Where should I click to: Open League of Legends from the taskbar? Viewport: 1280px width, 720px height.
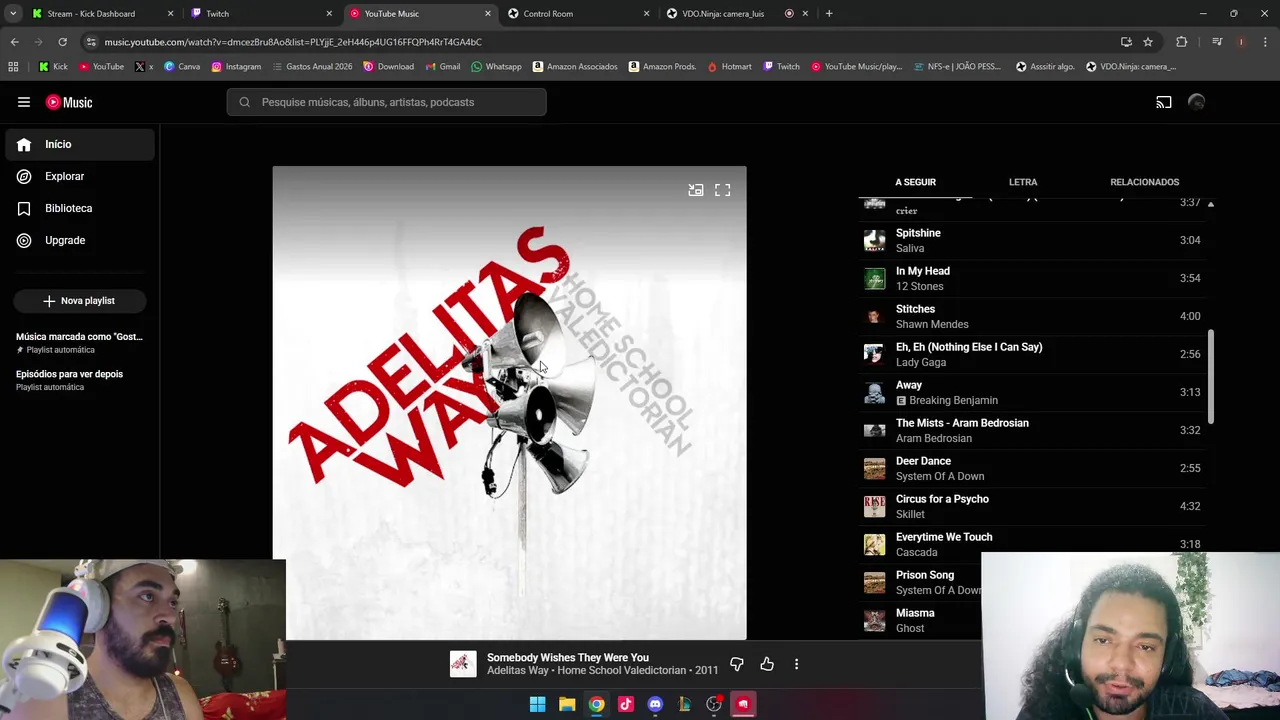point(685,704)
